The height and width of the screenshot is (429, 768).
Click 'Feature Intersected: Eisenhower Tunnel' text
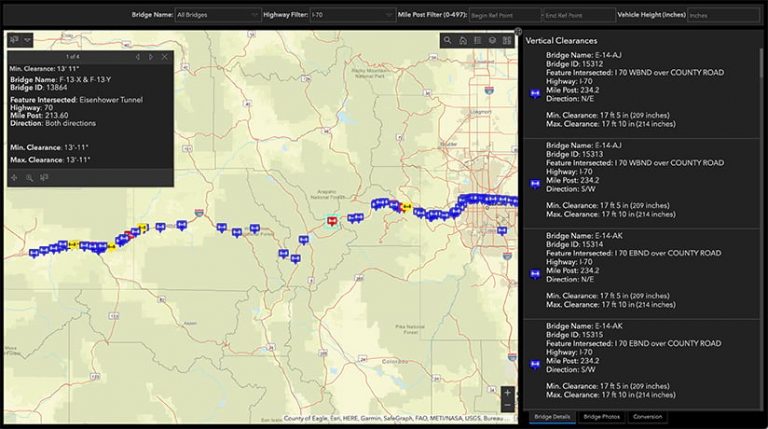point(76,99)
